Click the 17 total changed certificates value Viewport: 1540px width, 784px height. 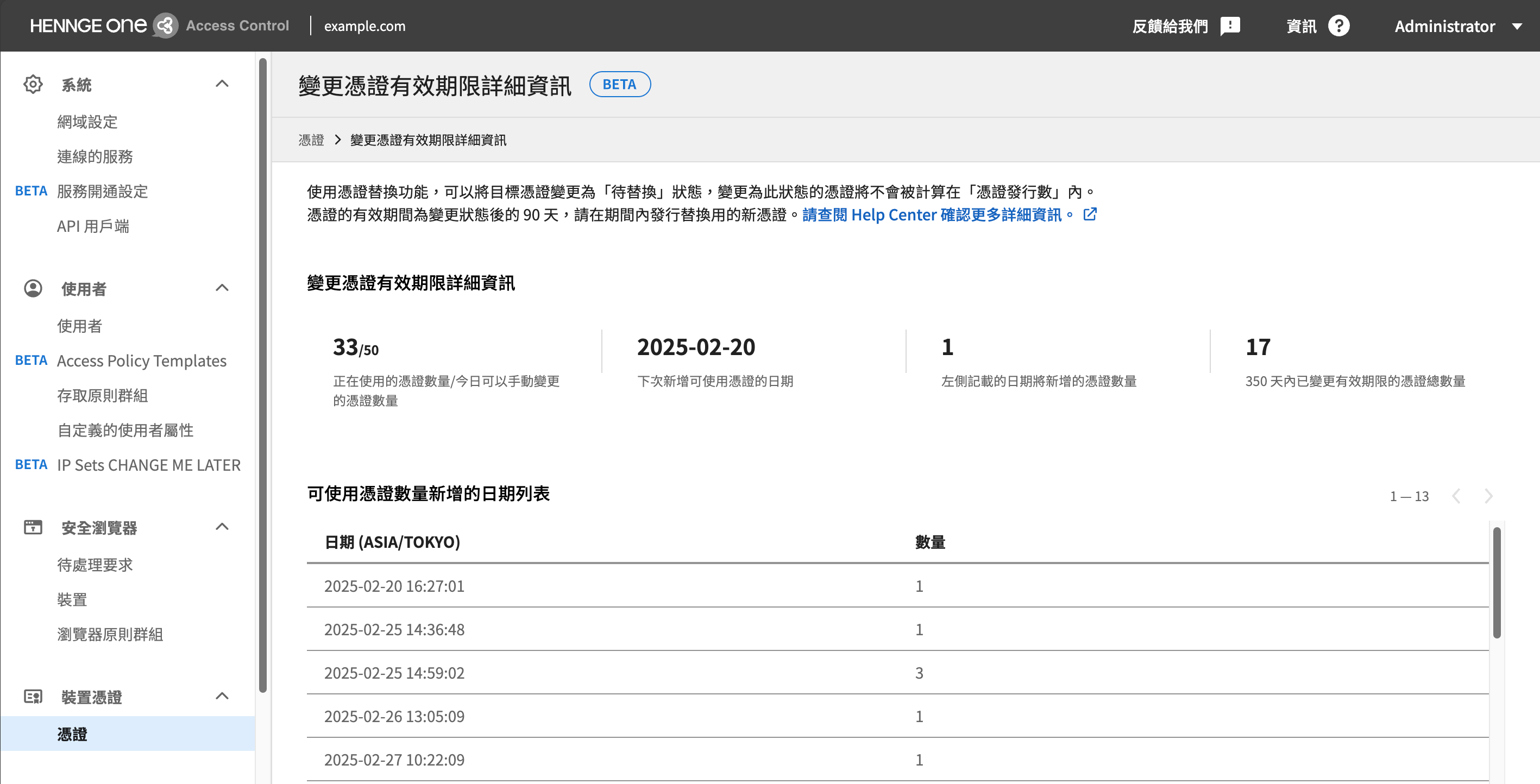click(1258, 347)
